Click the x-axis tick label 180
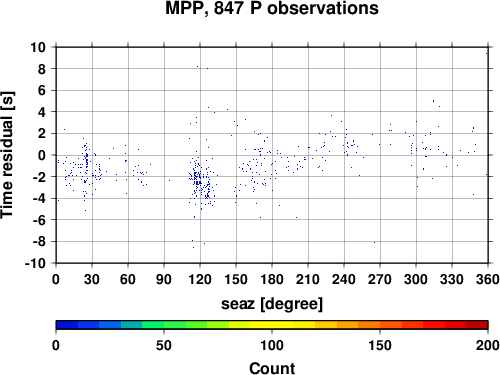 [x=272, y=279]
